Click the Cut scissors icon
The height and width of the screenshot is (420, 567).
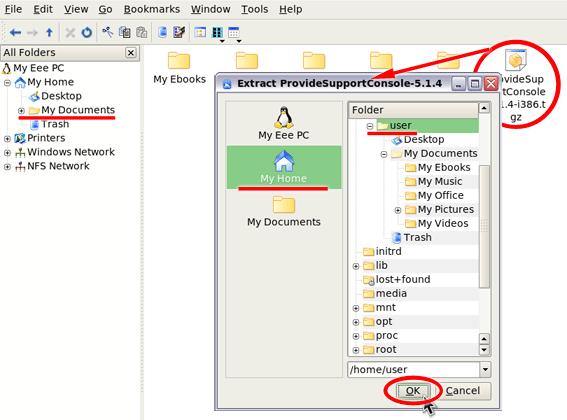(x=107, y=32)
